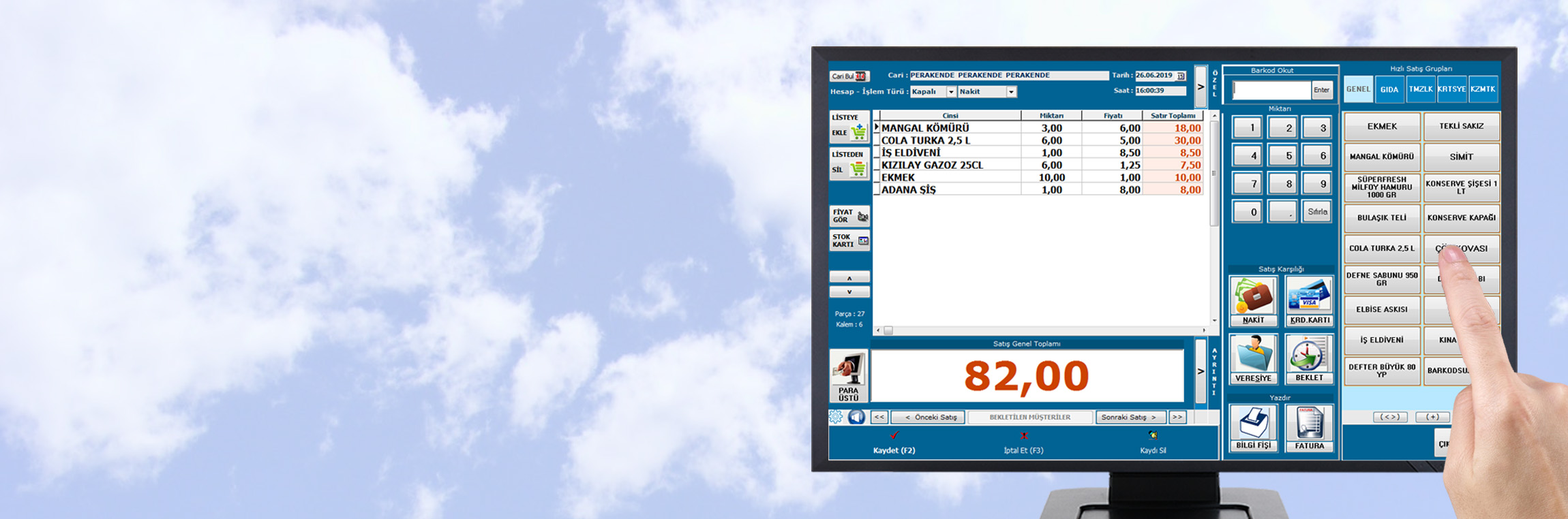1568x519 pixels.
Task: Click İptal Et (F3) cancel icon
Action: [x=1023, y=435]
